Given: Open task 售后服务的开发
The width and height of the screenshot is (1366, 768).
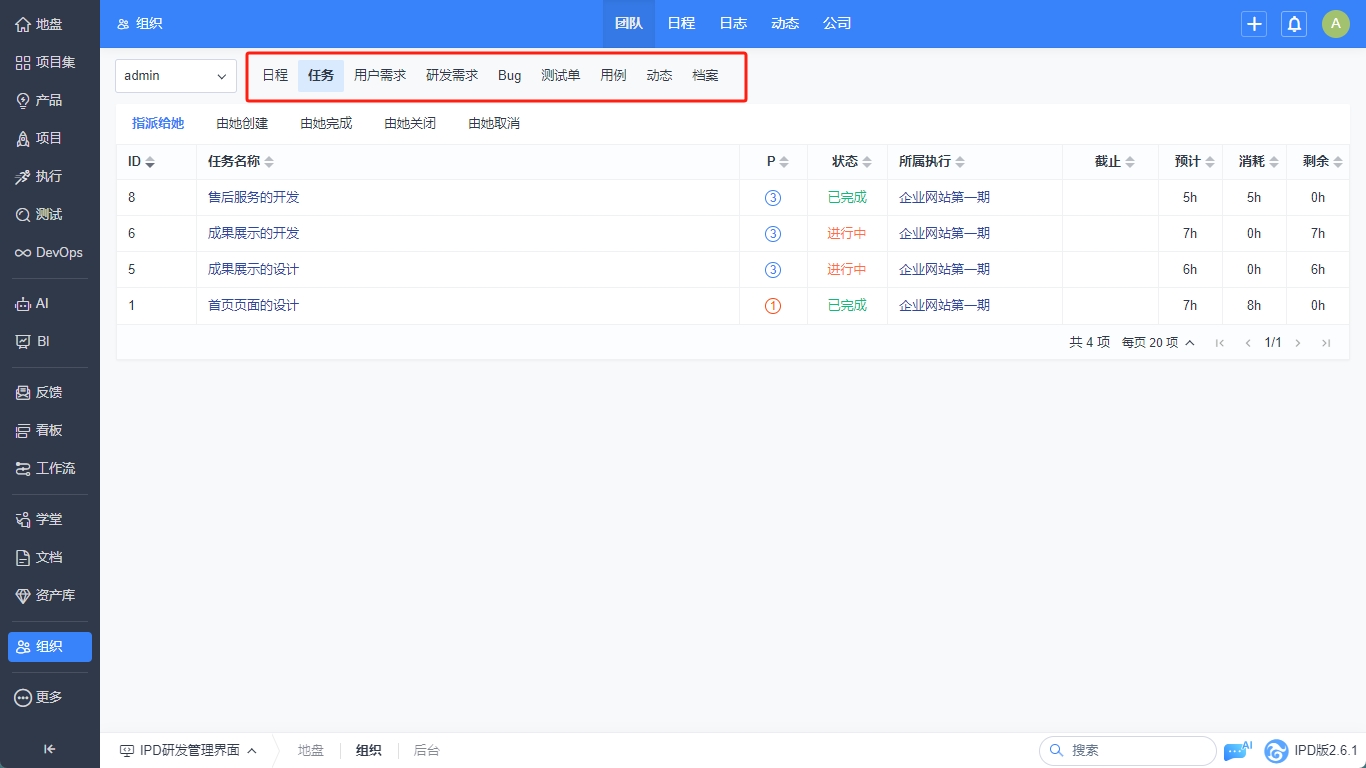Looking at the screenshot, I should [x=253, y=198].
